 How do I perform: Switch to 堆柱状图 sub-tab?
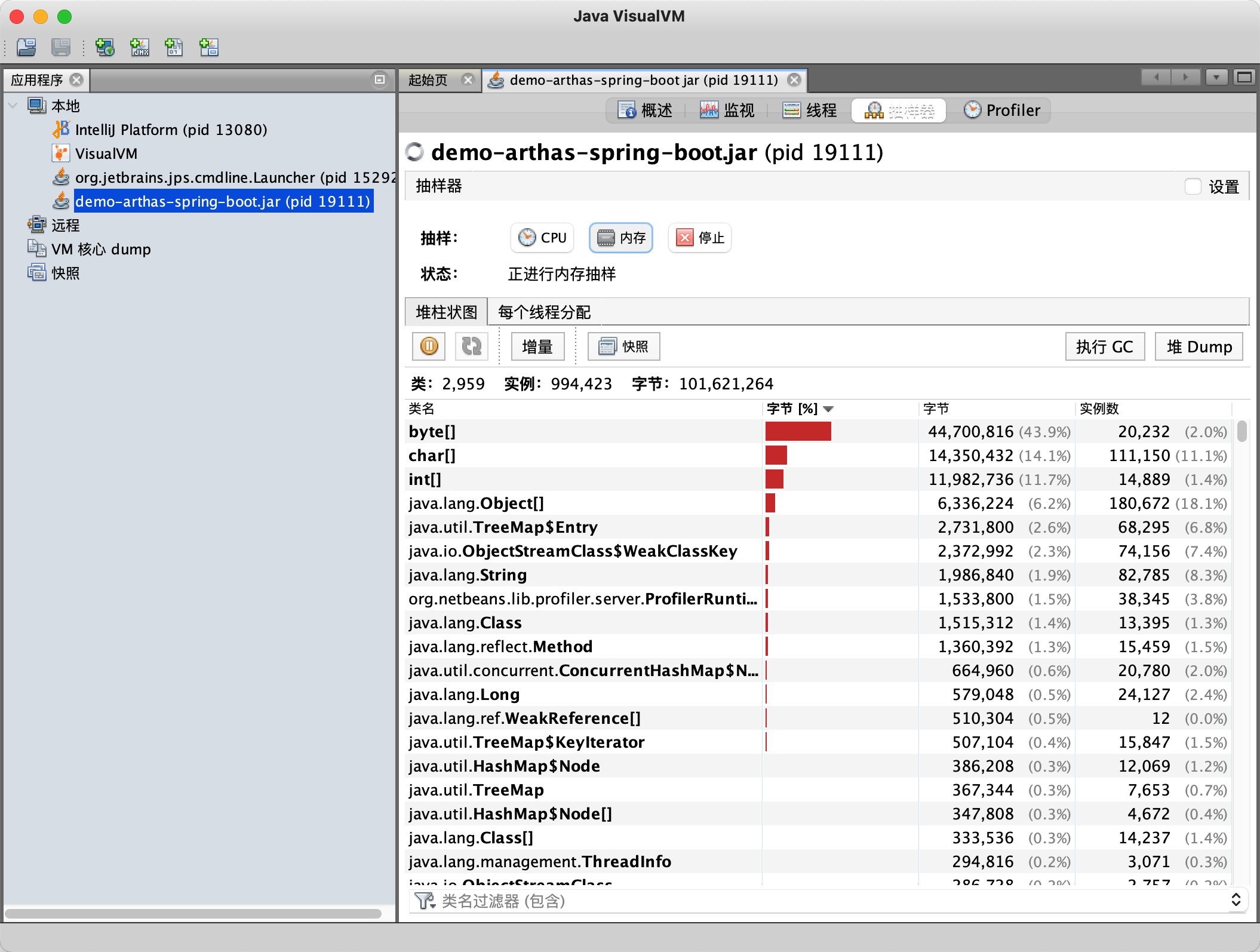pyautogui.click(x=446, y=312)
